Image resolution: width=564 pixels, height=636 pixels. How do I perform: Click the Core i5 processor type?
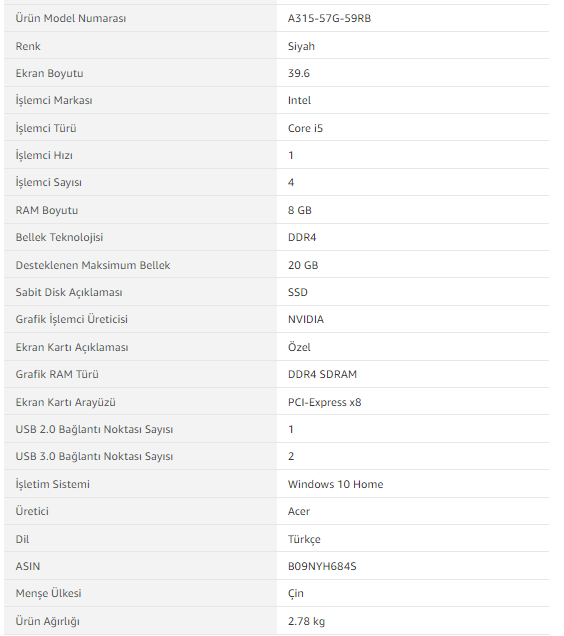coord(305,128)
